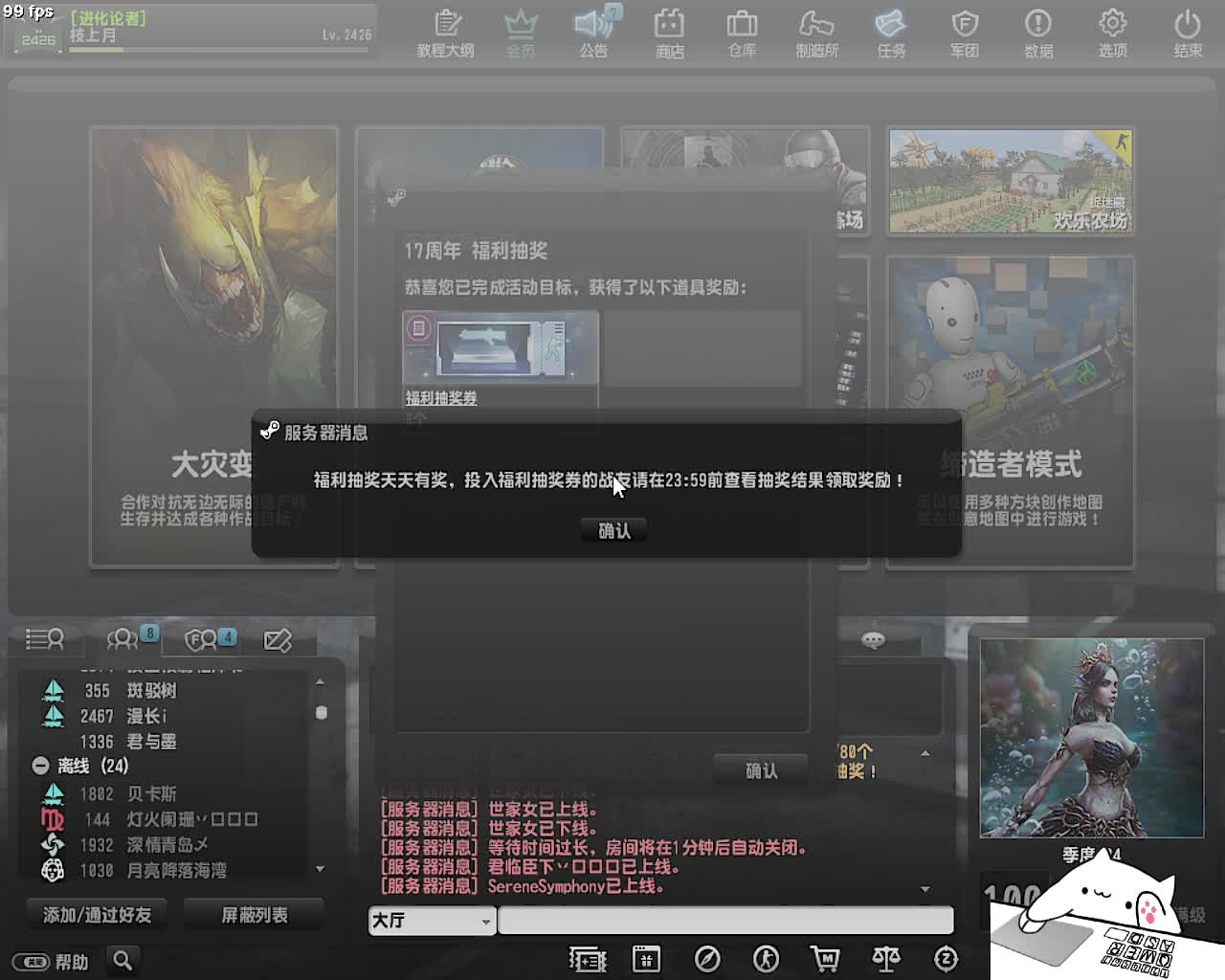This screenshot has width=1225, height=980.
Task: Confirm the 服务器消息 dialog with 确认
Action: [x=613, y=530]
